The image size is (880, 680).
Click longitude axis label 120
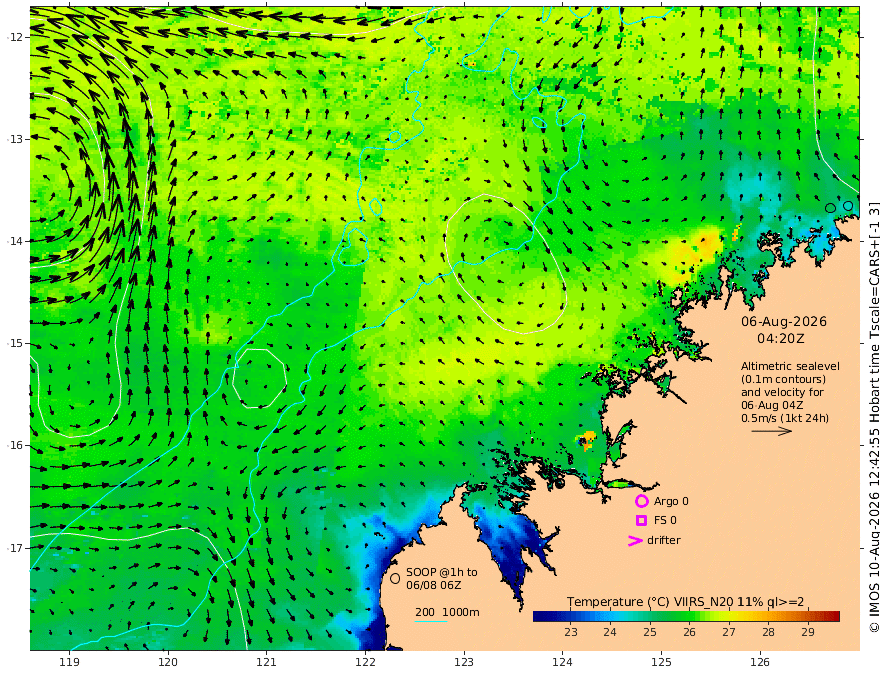click(x=168, y=663)
